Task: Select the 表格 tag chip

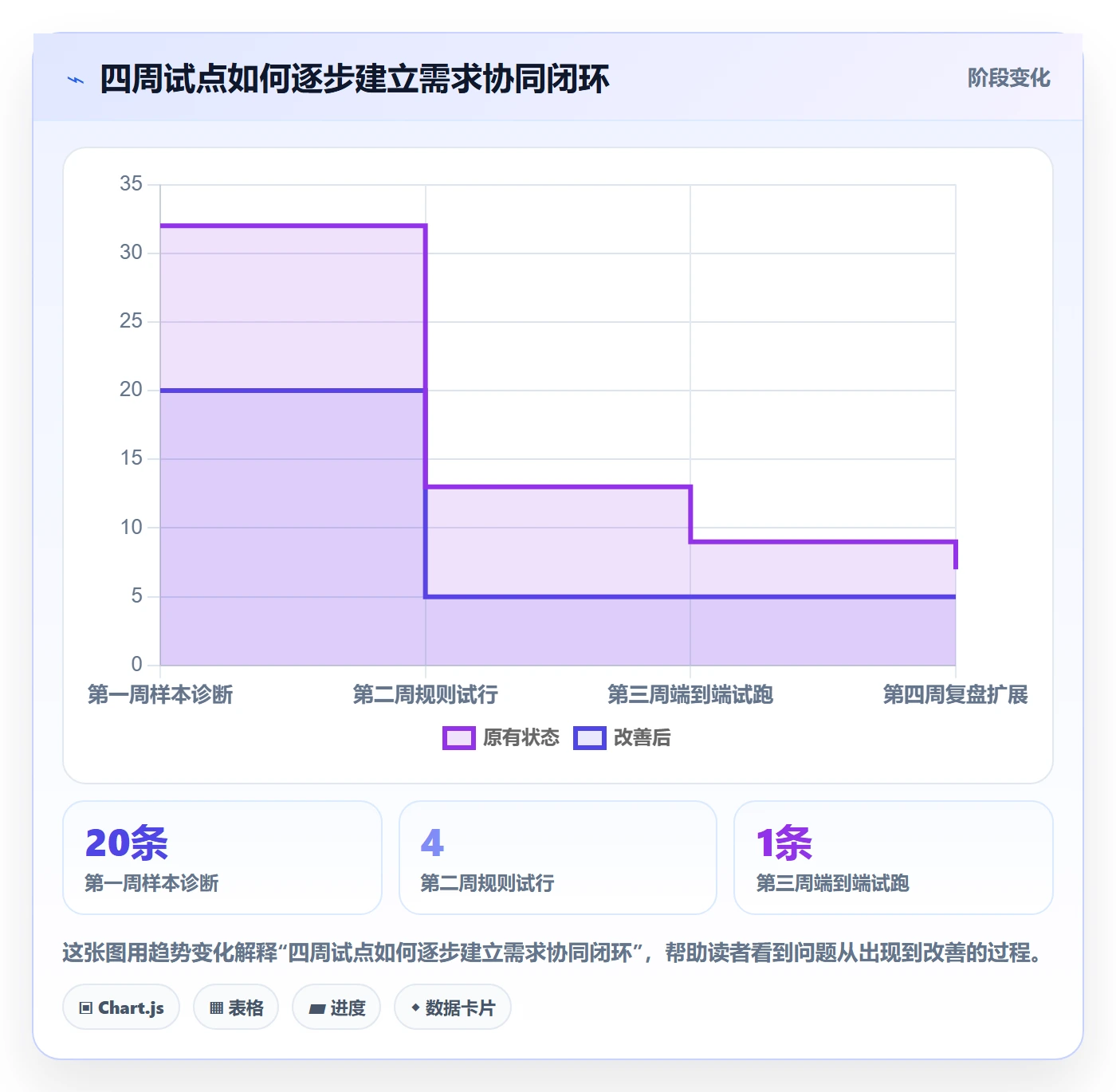Action: click(x=236, y=1008)
